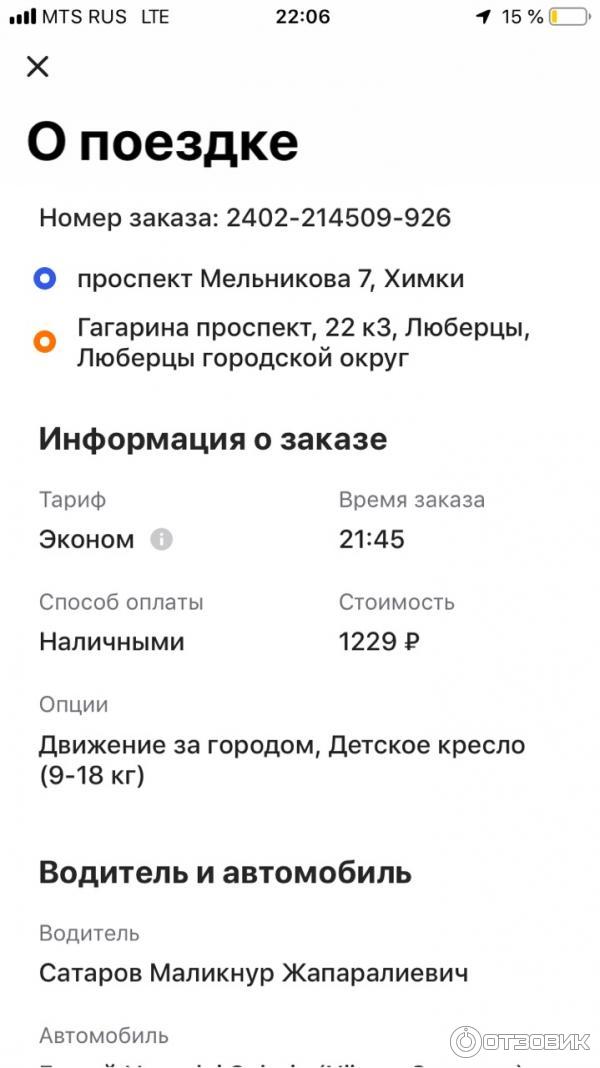Tap driver name Сатаров Маликнур Жапаралиевич
Viewport: 600px width, 1068px height.
[x=253, y=973]
